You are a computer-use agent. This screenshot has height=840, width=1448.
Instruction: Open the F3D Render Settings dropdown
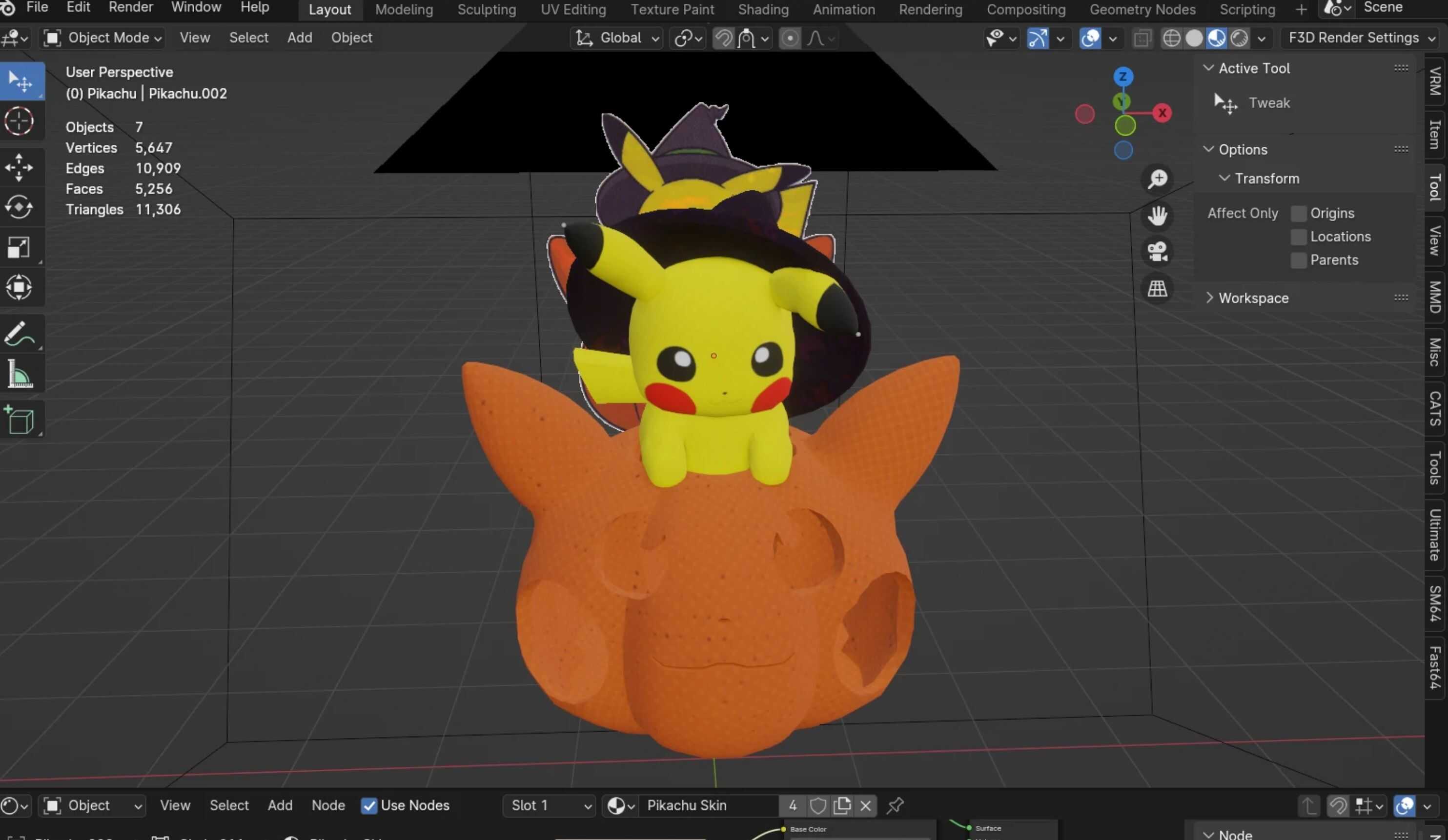point(1361,38)
